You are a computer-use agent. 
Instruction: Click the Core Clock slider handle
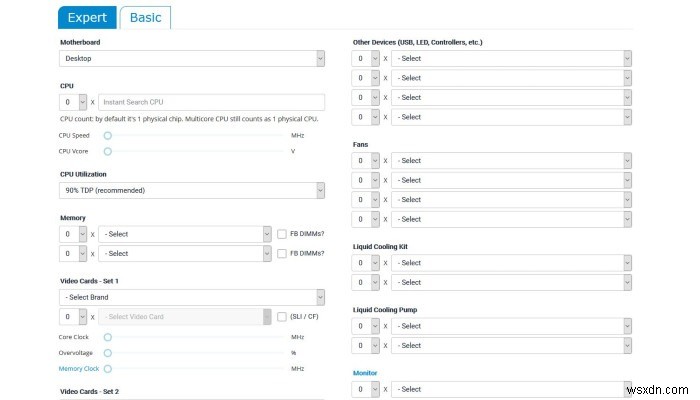pos(108,337)
